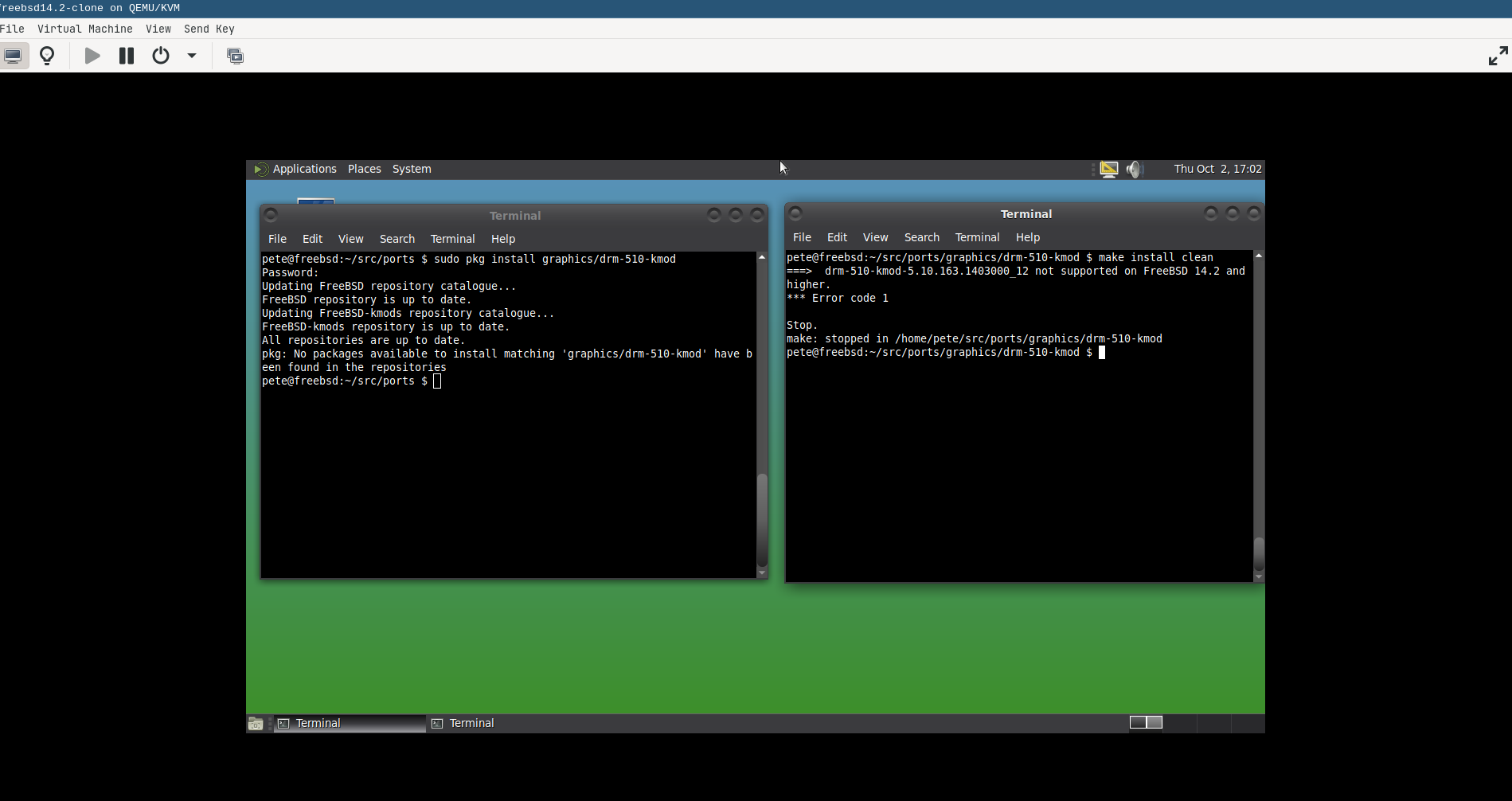The image size is (1512, 801).
Task: Switch to second workspace in switcher
Action: point(1155,722)
